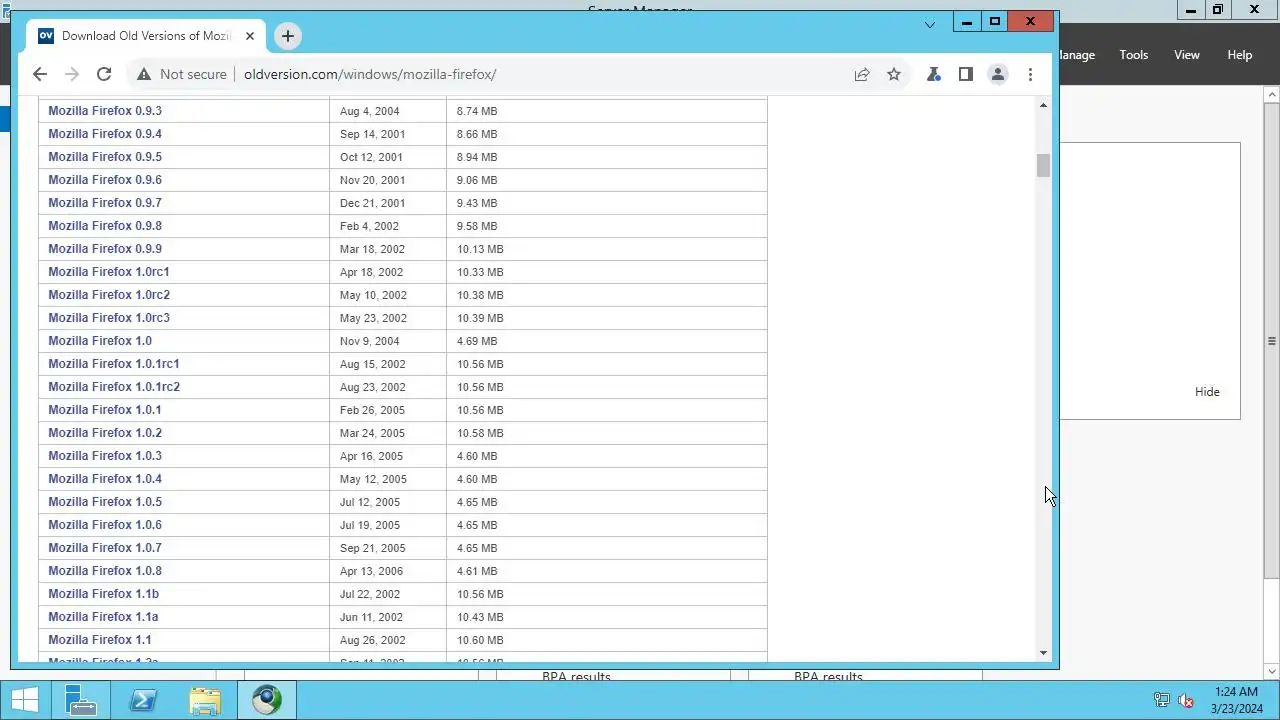Open Mozilla Firefox 0.9.3 link
The image size is (1280, 720).
pyautogui.click(x=105, y=111)
